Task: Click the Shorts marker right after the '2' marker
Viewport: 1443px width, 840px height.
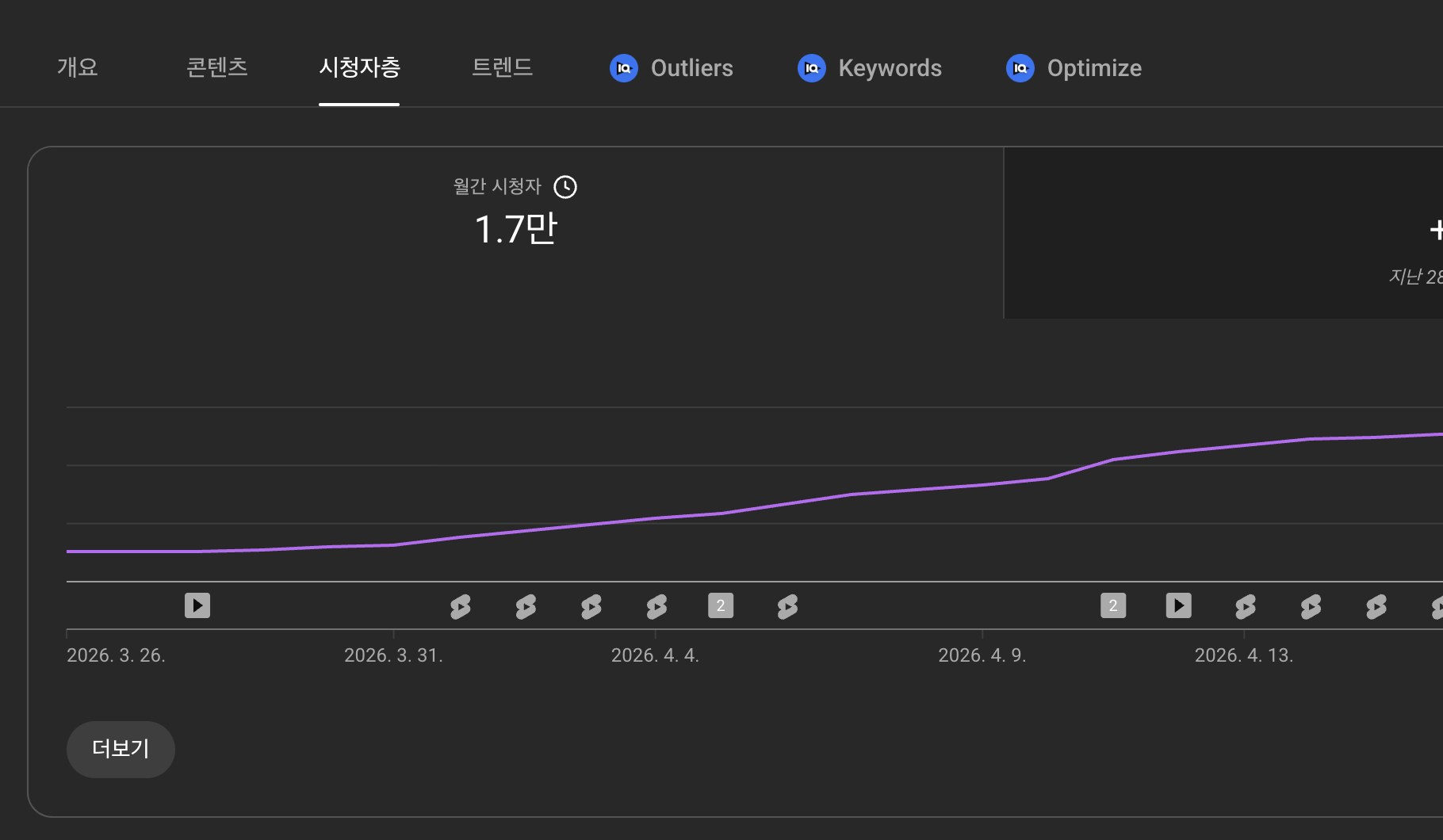Action: (787, 607)
